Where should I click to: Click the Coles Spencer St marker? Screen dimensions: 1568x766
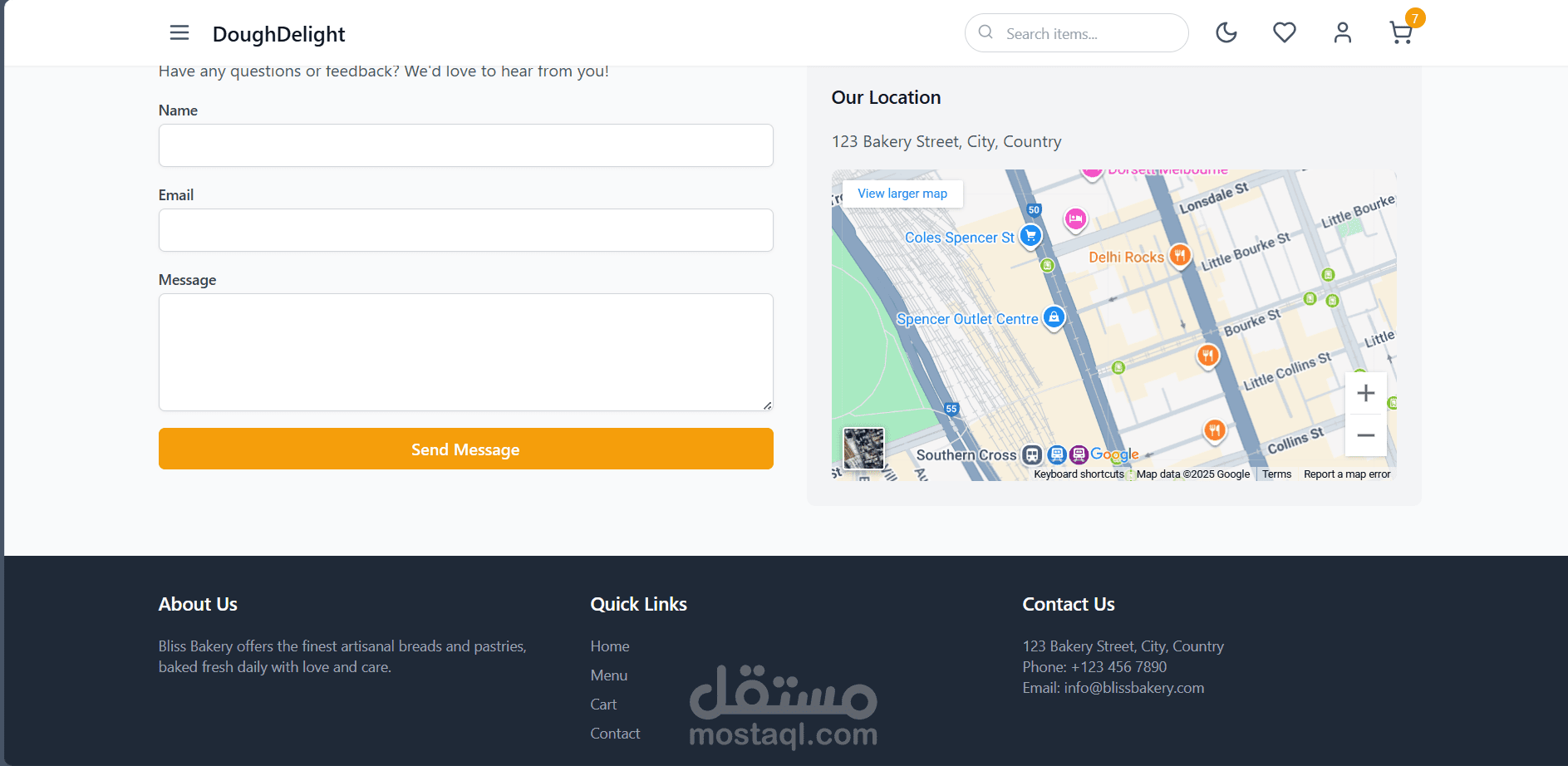pos(1030,236)
